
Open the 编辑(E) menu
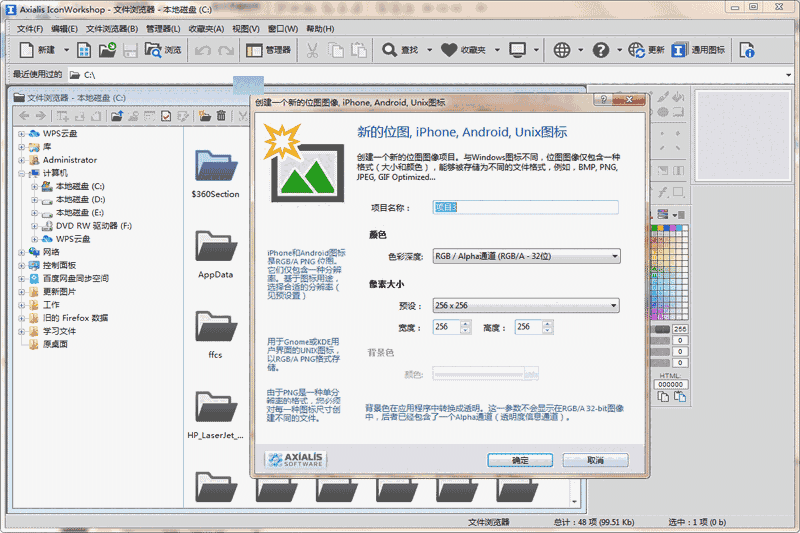pyautogui.click(x=64, y=29)
